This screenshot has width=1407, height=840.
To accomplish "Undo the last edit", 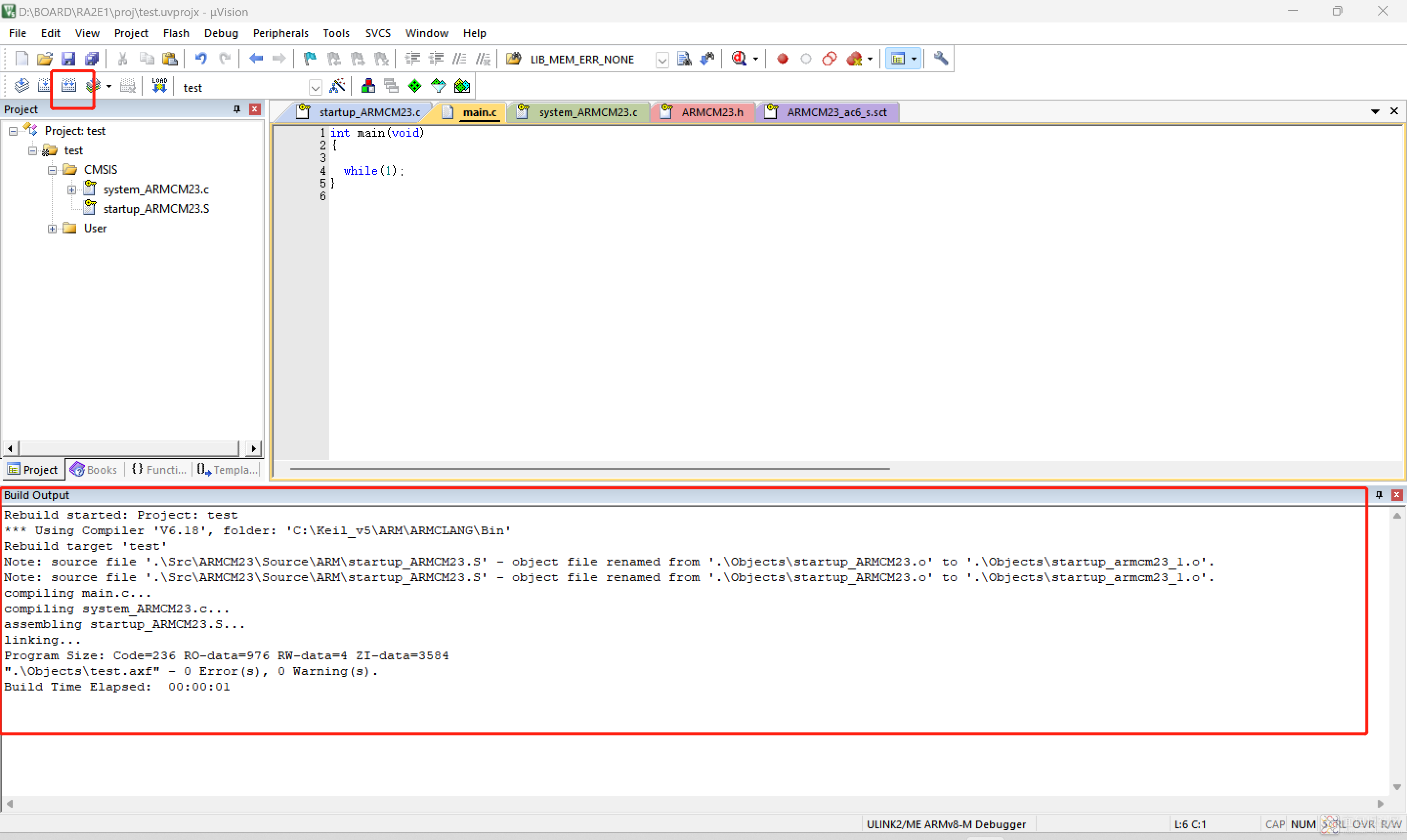I will (201, 59).
